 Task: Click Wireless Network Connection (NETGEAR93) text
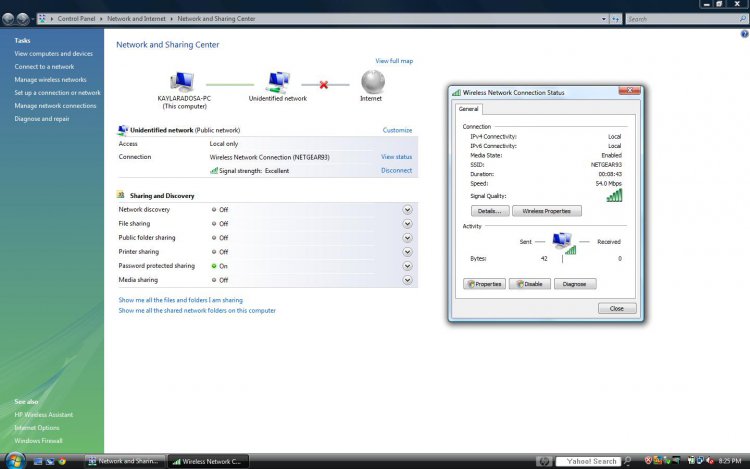pos(269,157)
